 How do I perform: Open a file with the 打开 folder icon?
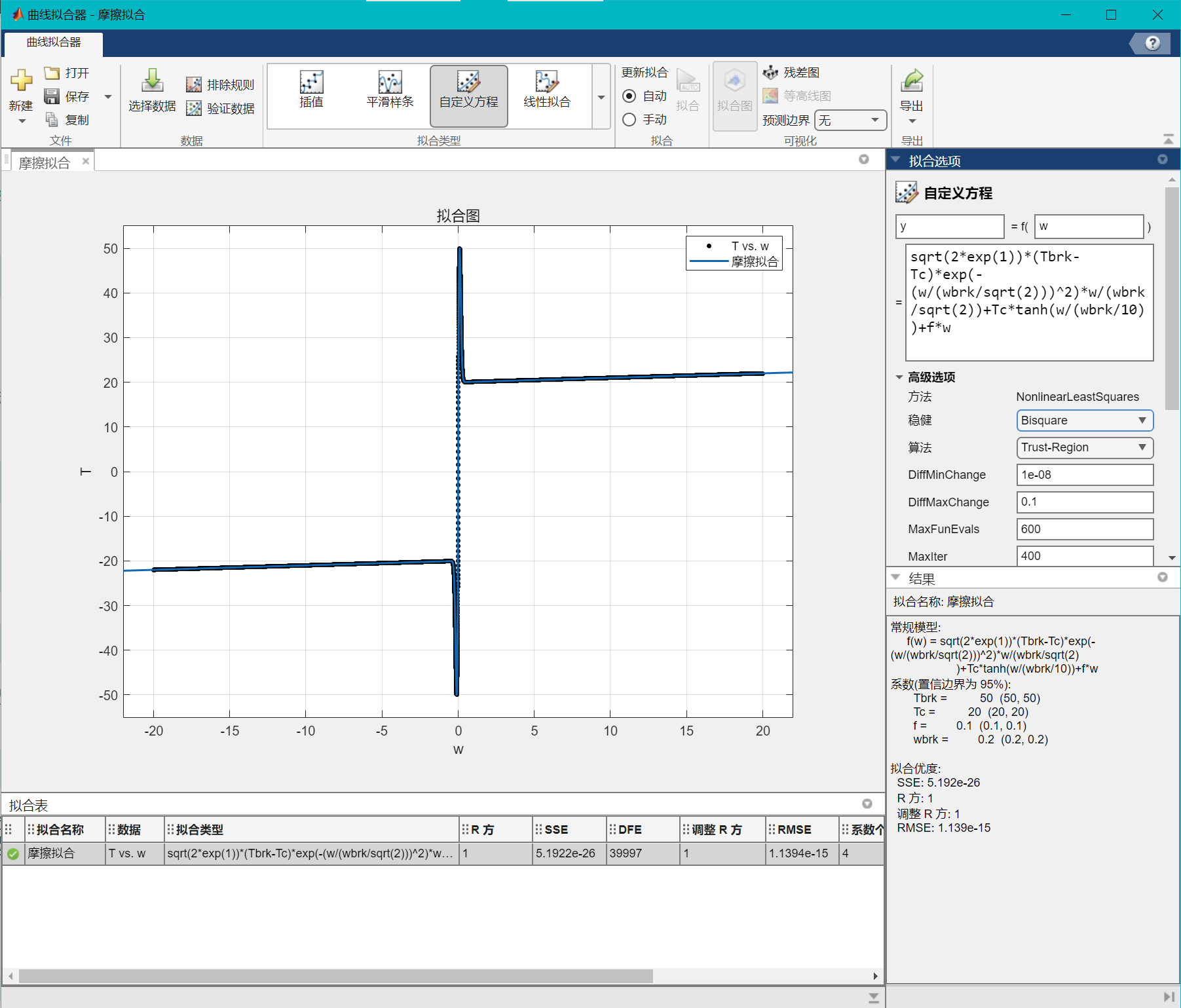(52, 73)
